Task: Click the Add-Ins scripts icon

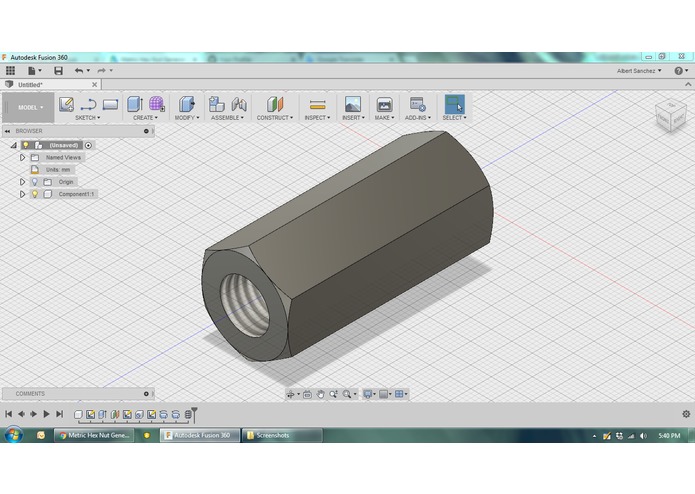Action: click(x=418, y=104)
